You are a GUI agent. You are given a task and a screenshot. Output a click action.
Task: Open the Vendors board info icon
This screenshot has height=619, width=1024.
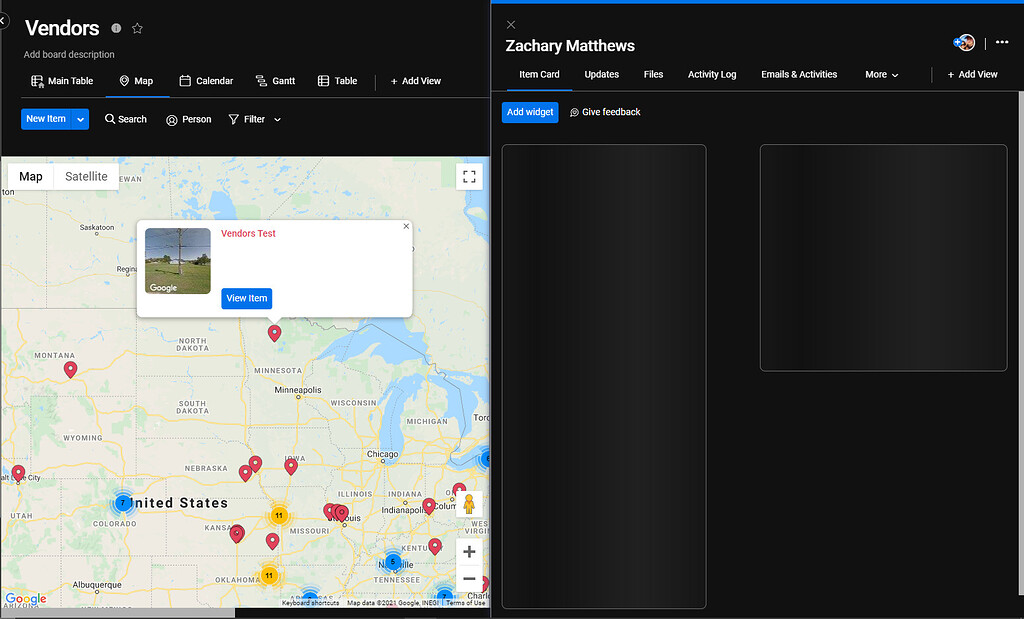pyautogui.click(x=116, y=28)
